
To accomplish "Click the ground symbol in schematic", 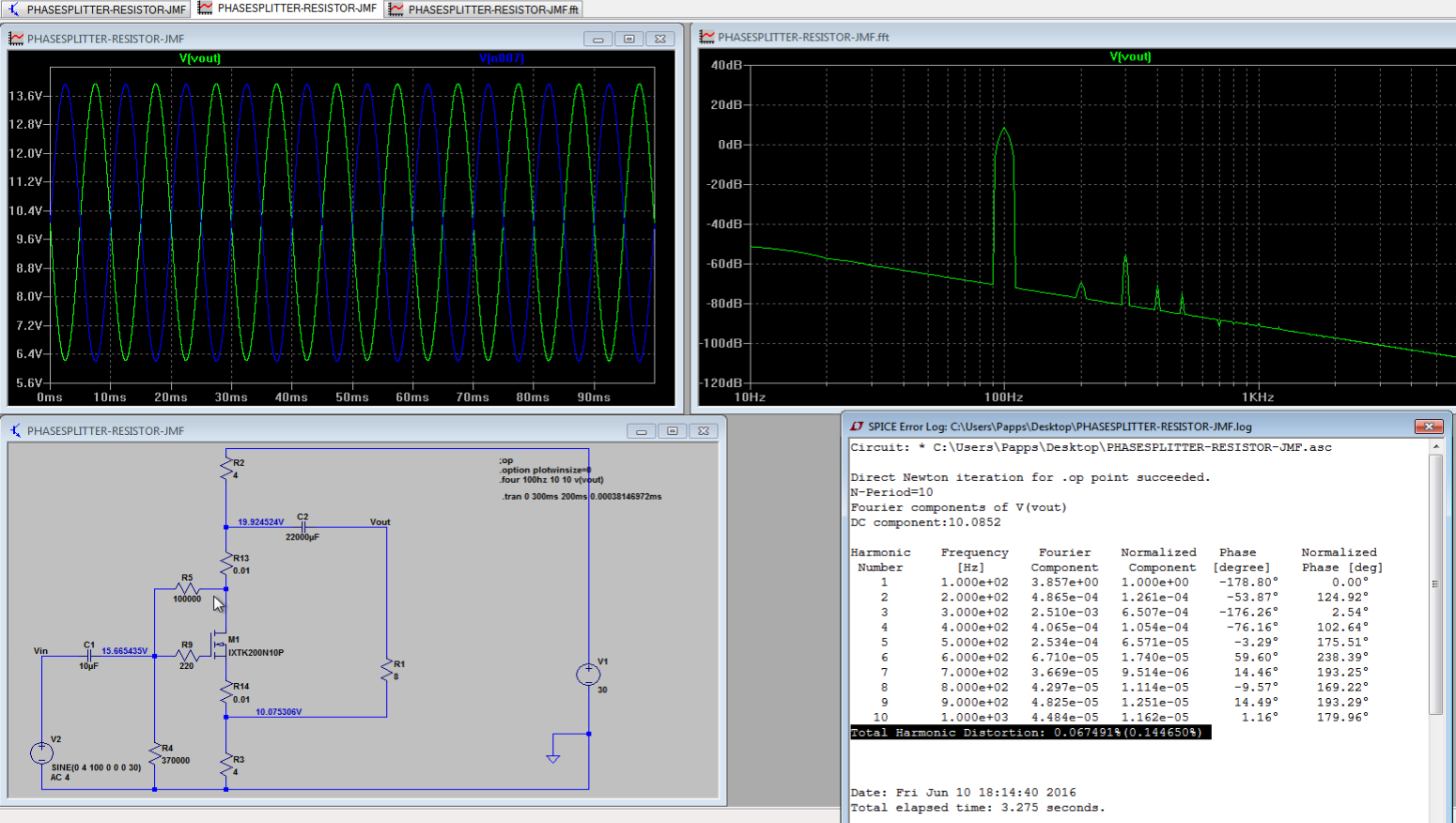I will [x=553, y=757].
